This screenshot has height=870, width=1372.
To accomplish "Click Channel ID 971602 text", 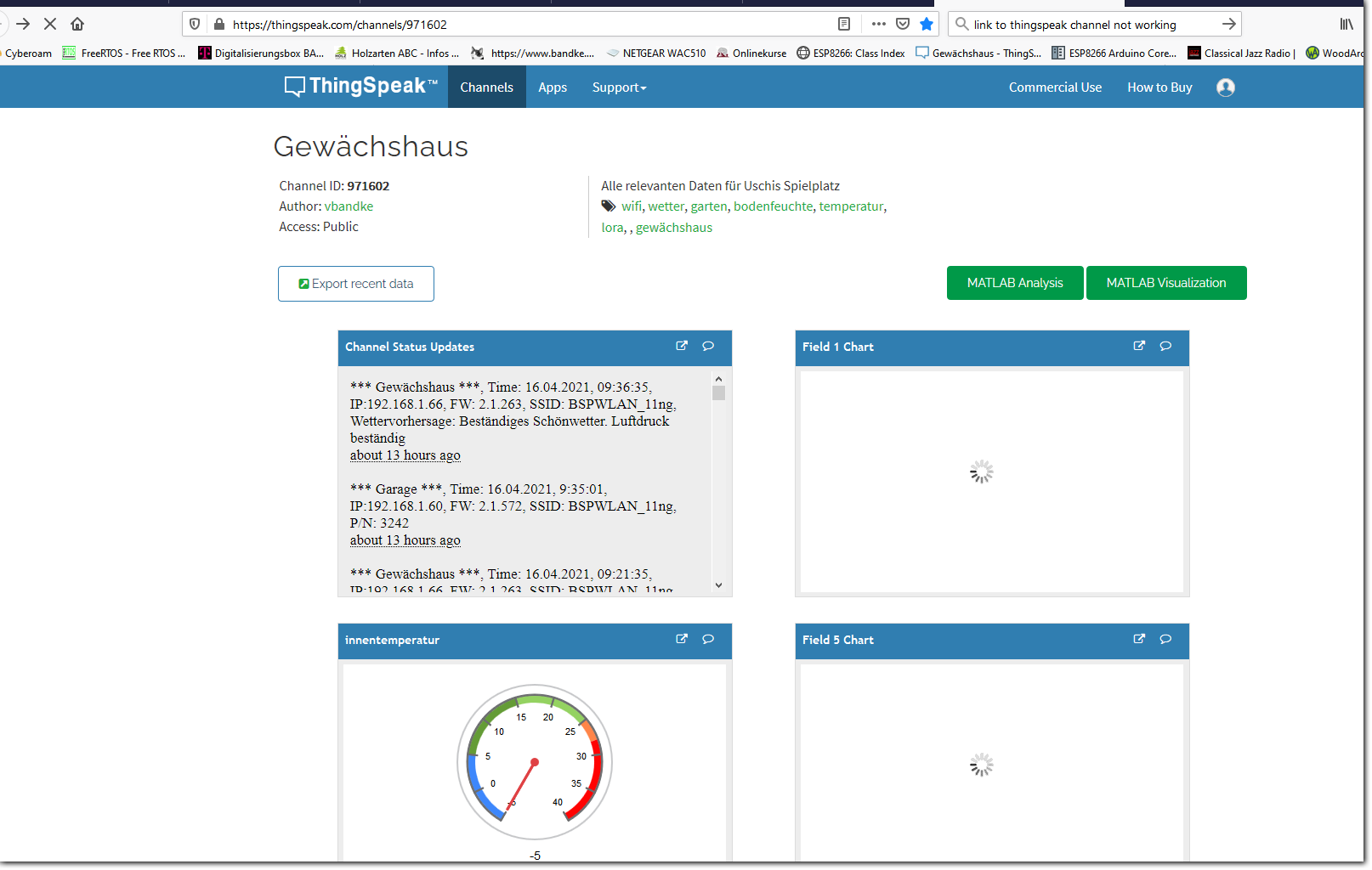I will point(334,186).
